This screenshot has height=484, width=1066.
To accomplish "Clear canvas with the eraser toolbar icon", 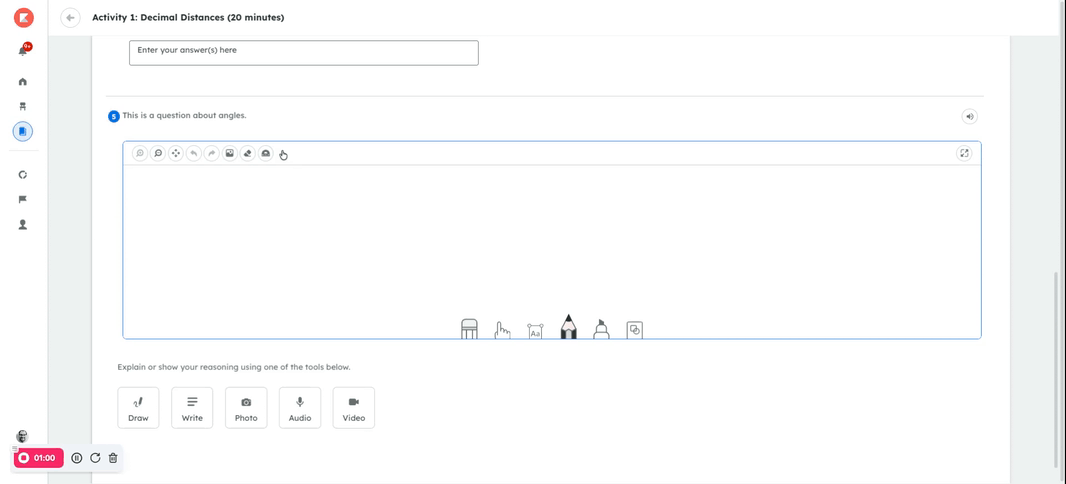I will (248, 154).
